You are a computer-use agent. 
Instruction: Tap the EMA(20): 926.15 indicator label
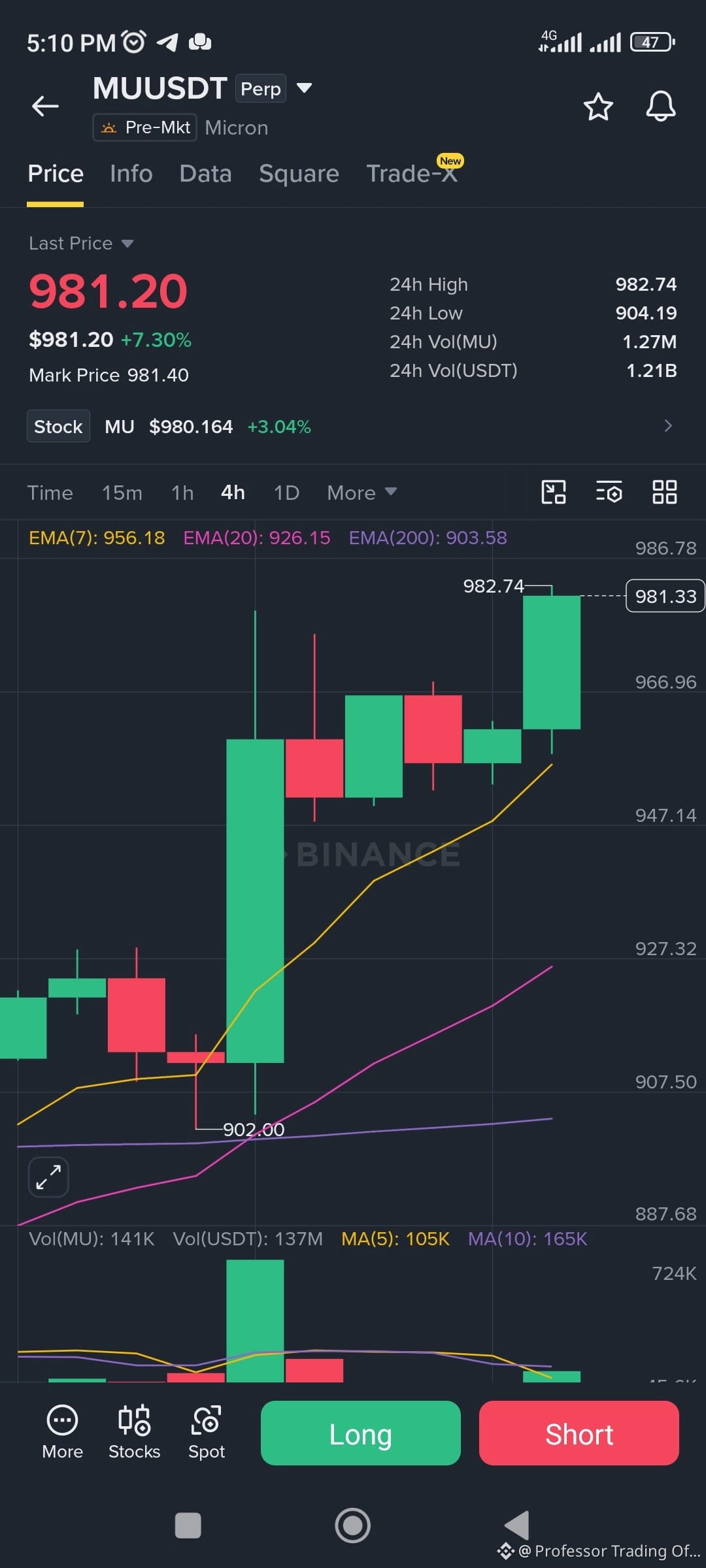point(257,538)
